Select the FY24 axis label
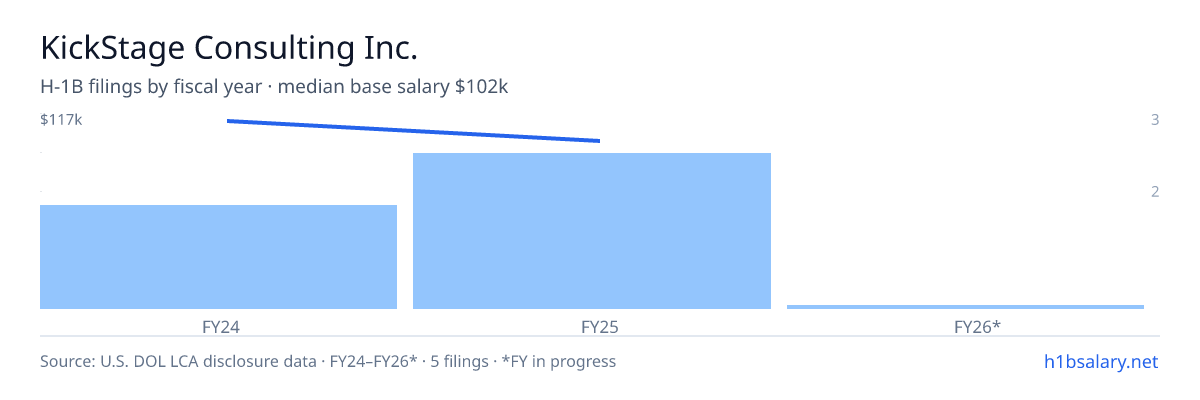 pyautogui.click(x=218, y=326)
